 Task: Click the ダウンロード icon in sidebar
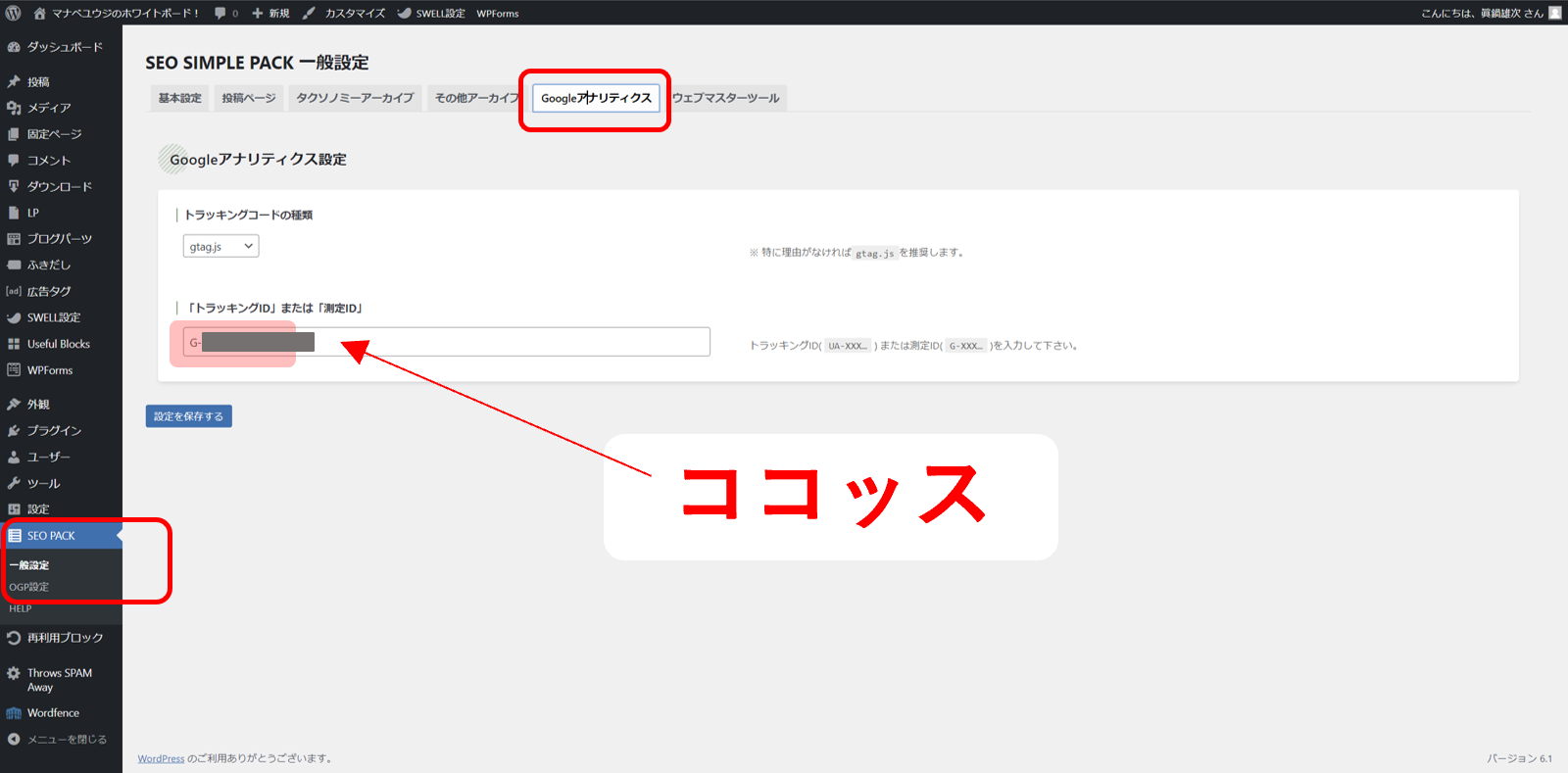(x=14, y=186)
